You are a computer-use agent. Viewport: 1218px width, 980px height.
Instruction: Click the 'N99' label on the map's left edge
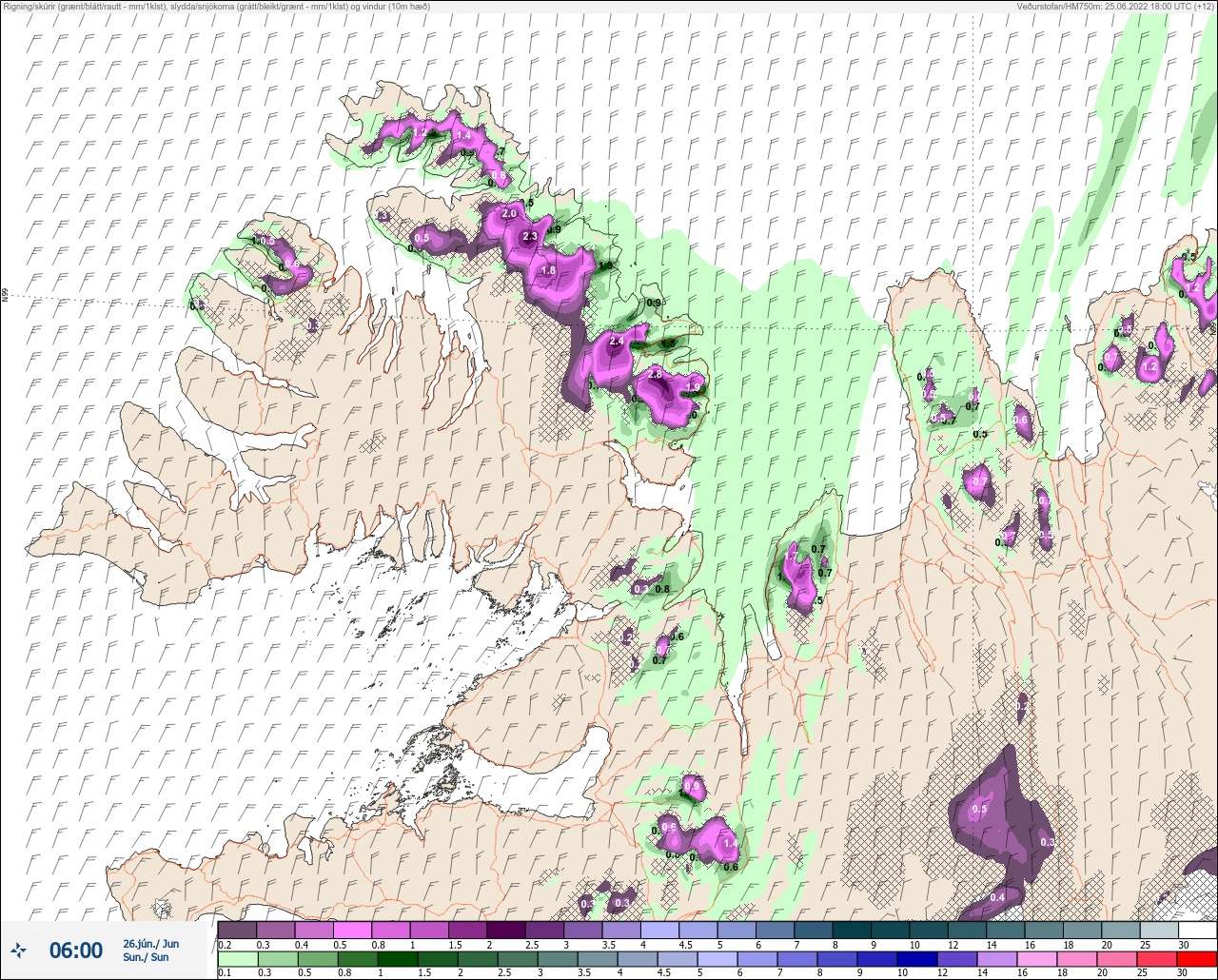click(x=5, y=296)
